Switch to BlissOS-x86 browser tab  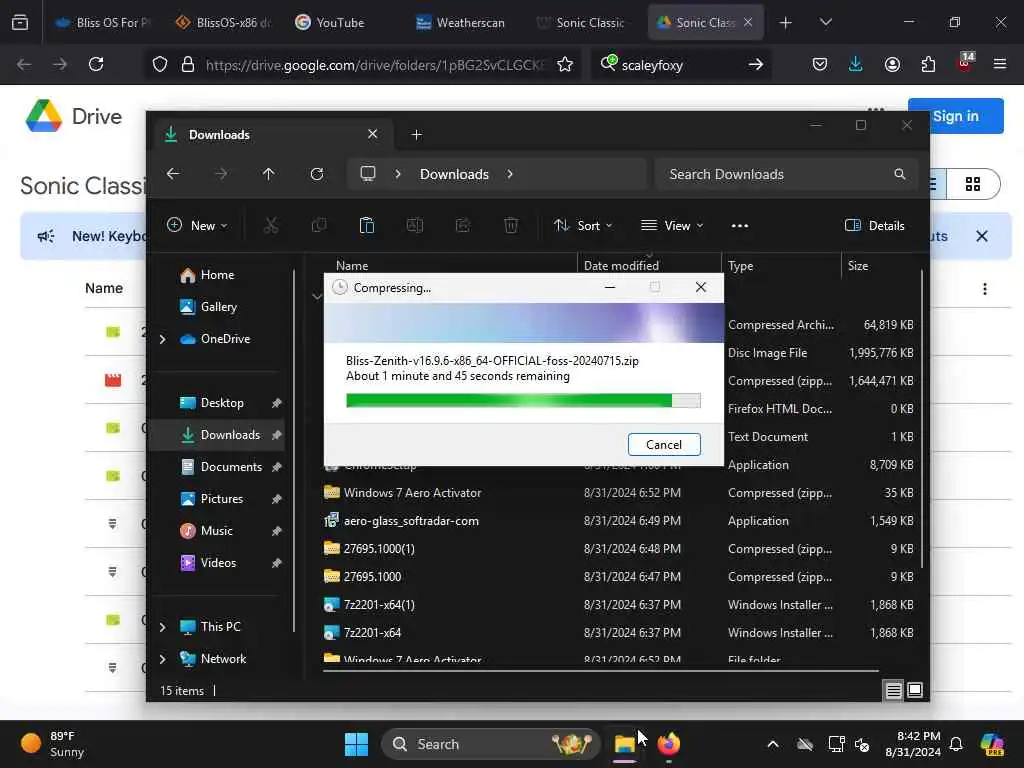click(x=223, y=22)
